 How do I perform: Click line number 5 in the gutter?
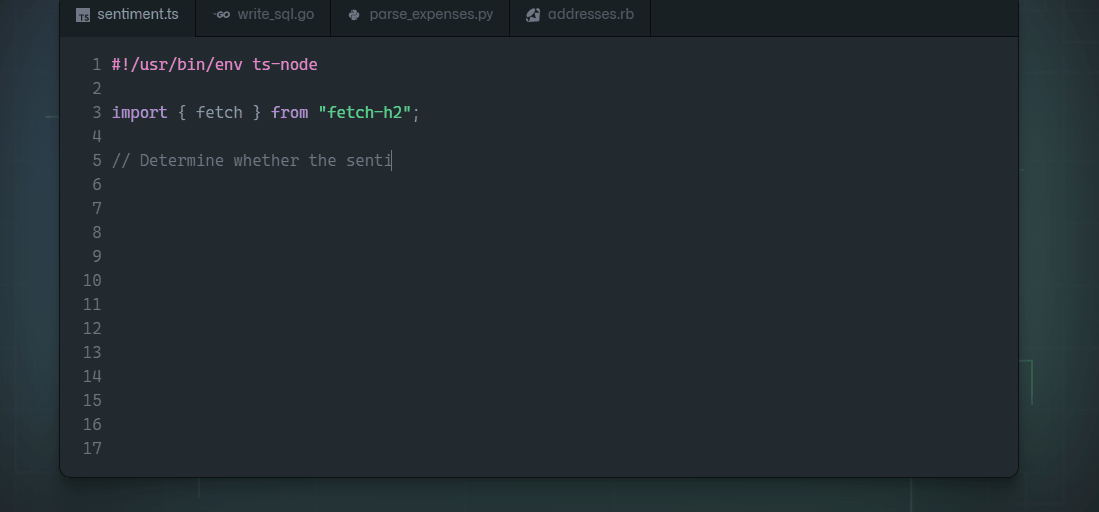pos(97,161)
